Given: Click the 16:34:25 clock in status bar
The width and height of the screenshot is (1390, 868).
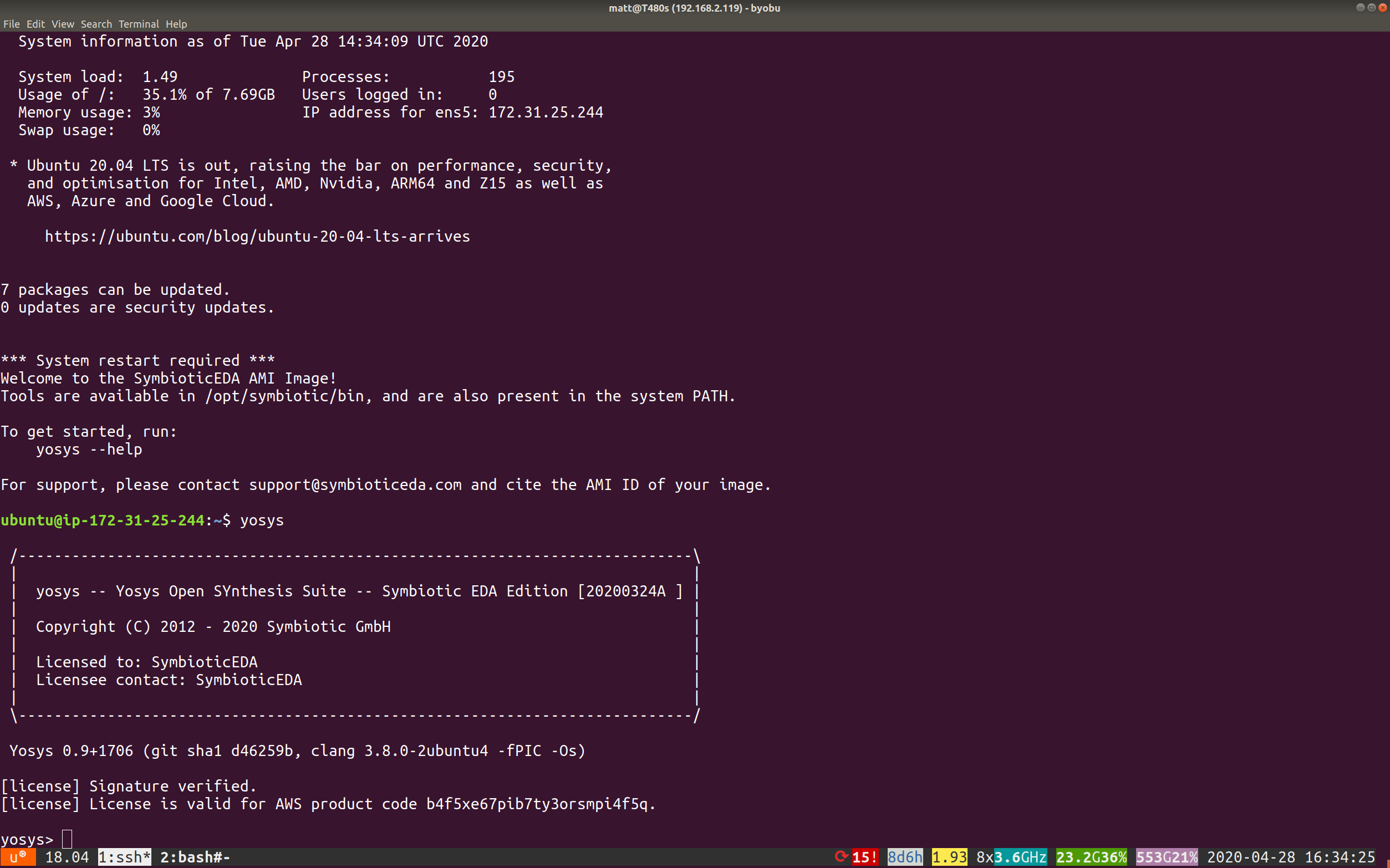Looking at the screenshot, I should coord(1340,857).
